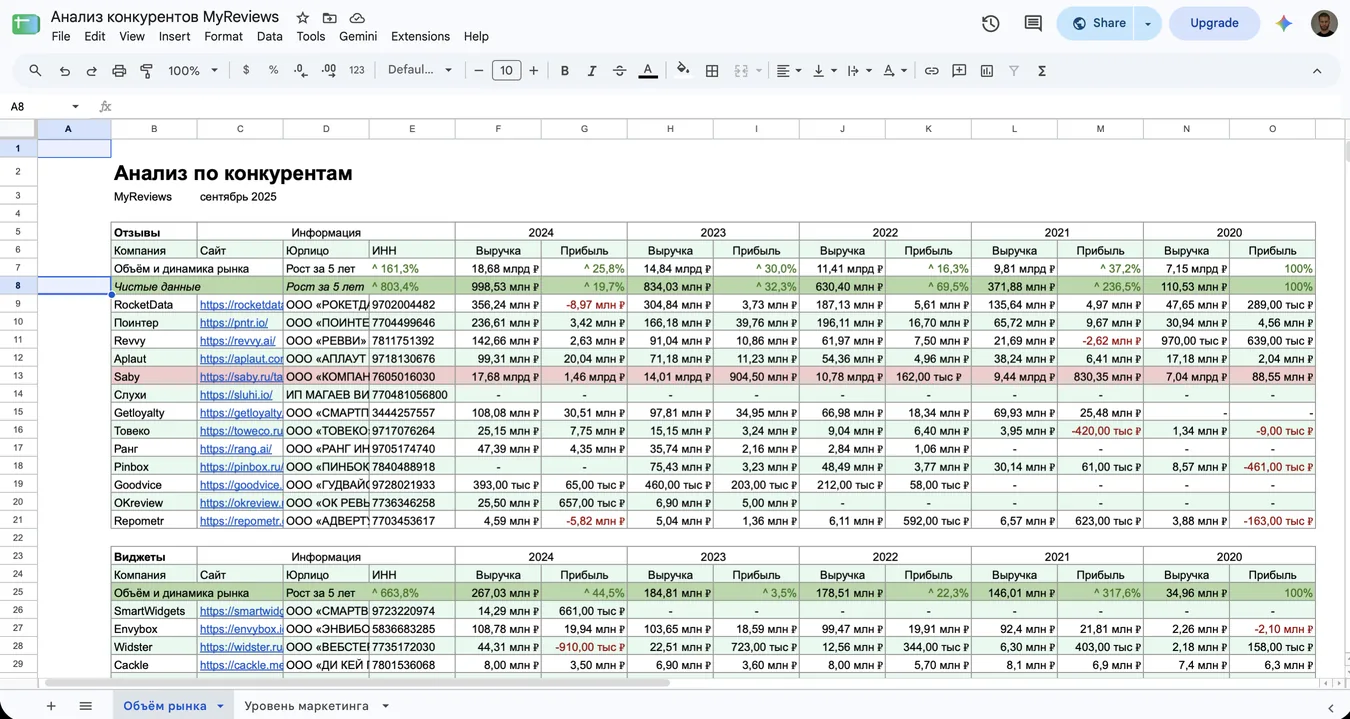The image size is (1350, 719).
Task: Format as percent icon
Action: pos(273,71)
